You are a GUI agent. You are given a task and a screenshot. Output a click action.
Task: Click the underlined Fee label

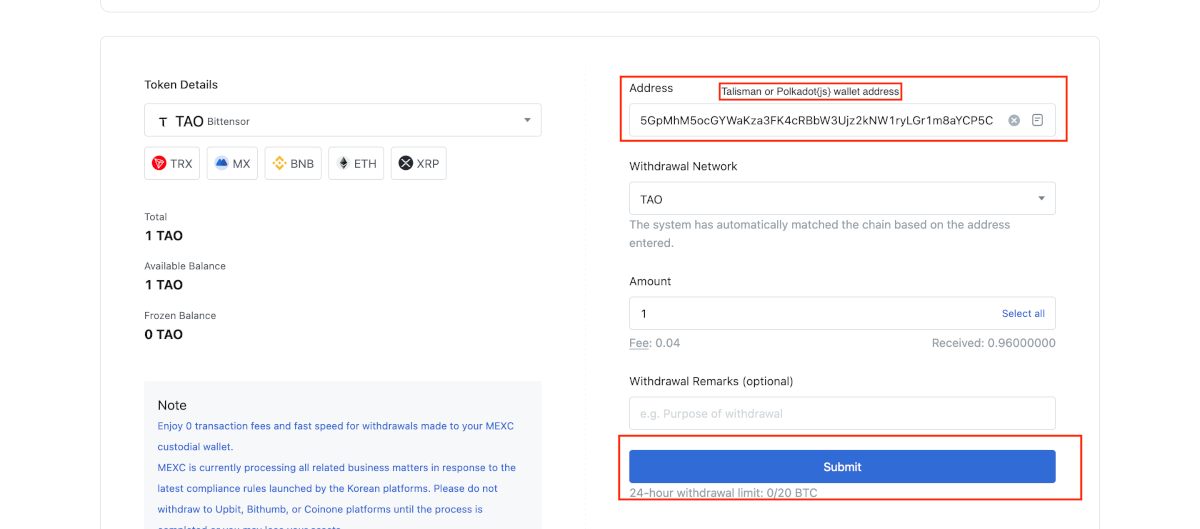[639, 343]
